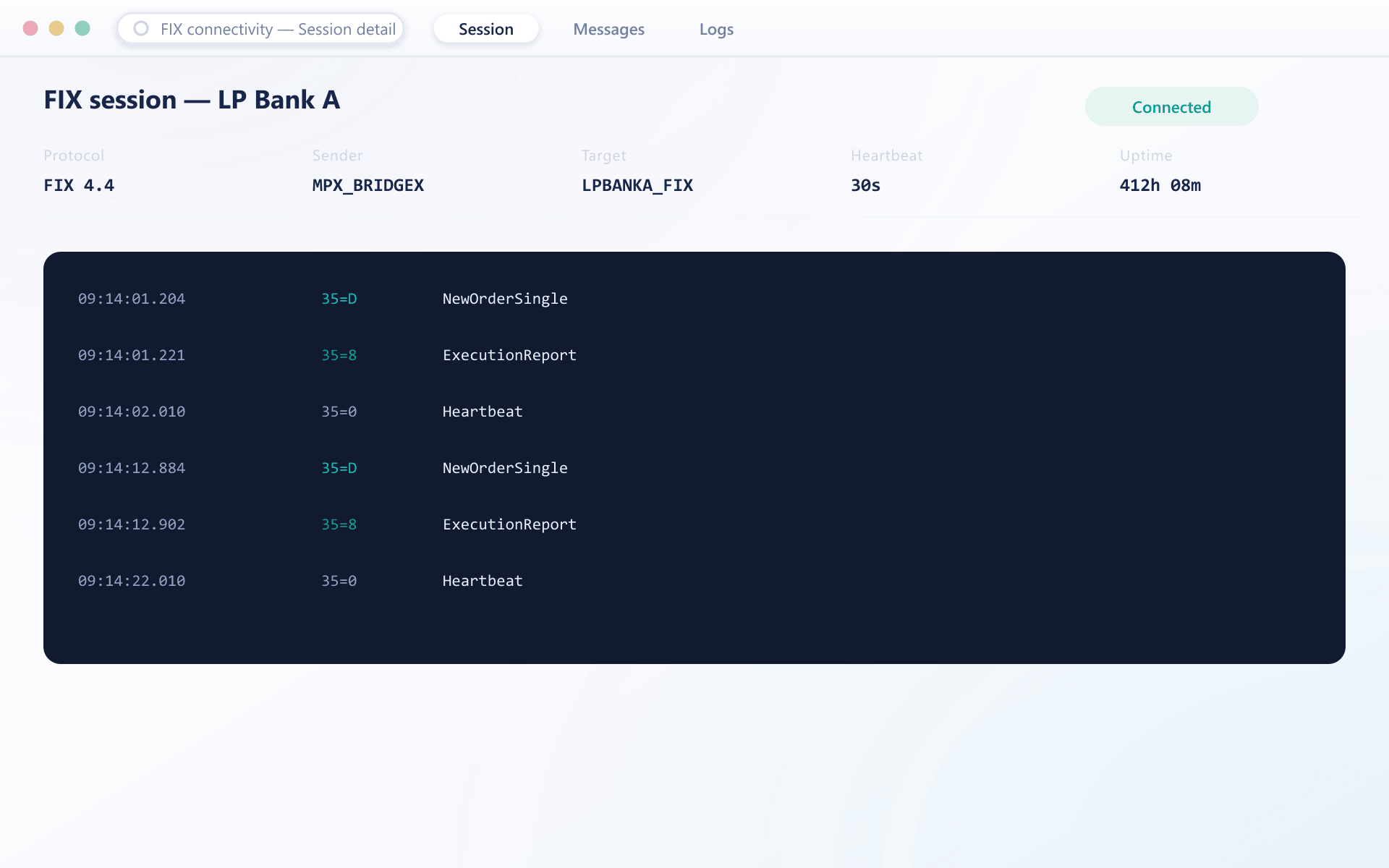Select the 09:14:22.010 Heartbeat entry
The width and height of the screenshot is (1389, 868).
coord(694,581)
